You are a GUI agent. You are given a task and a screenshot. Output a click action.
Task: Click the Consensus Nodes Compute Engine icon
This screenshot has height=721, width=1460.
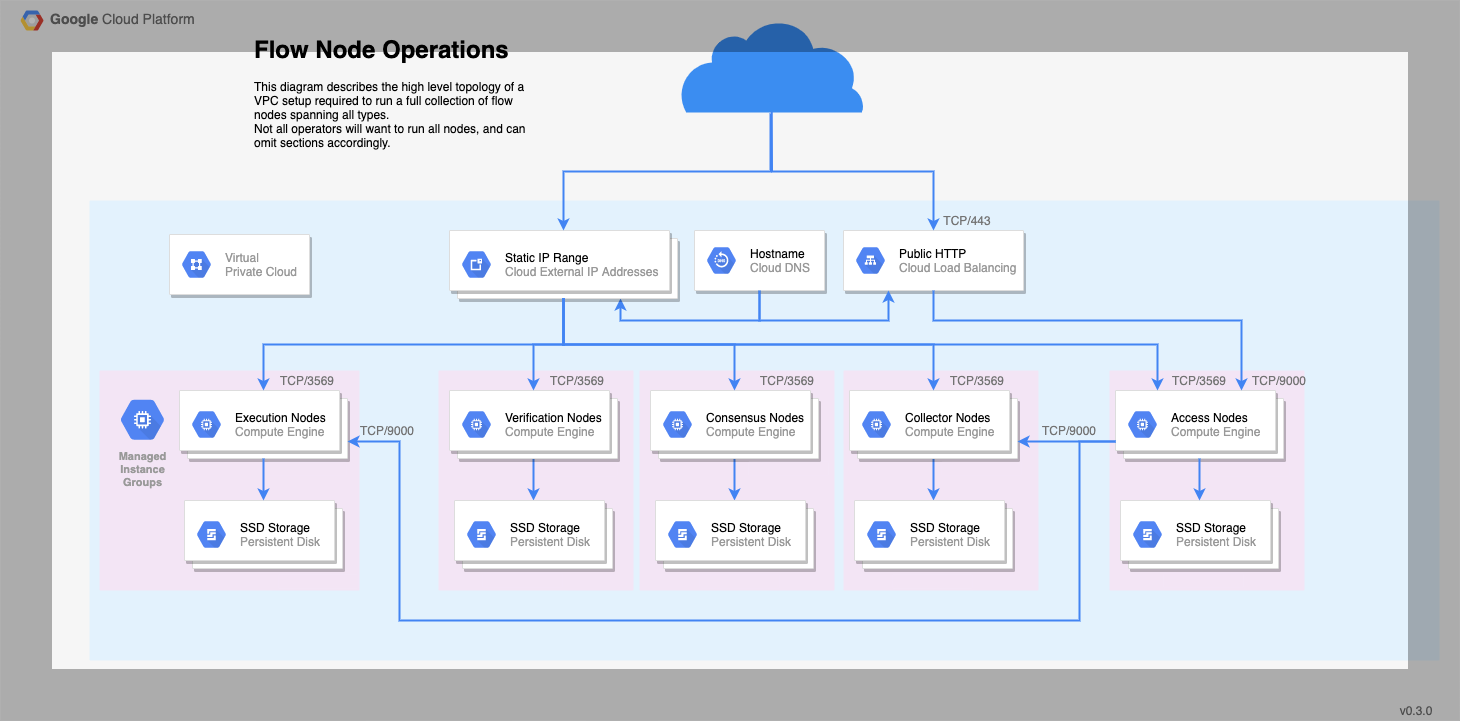(x=677, y=423)
